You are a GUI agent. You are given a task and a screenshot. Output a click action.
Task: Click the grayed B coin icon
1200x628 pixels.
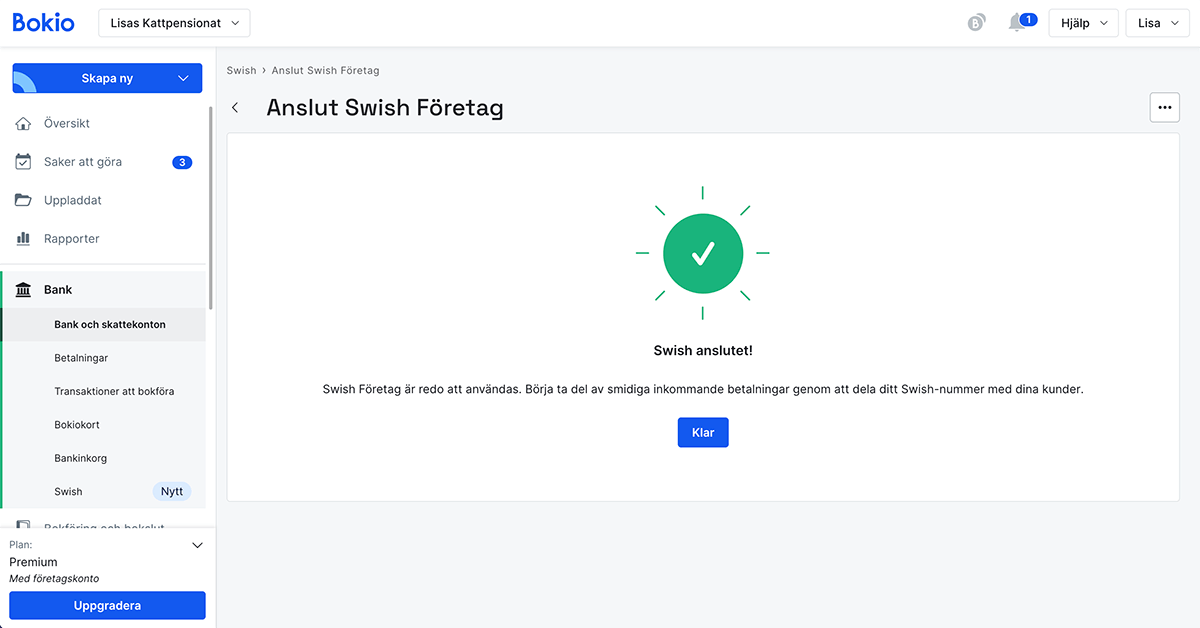977,21
